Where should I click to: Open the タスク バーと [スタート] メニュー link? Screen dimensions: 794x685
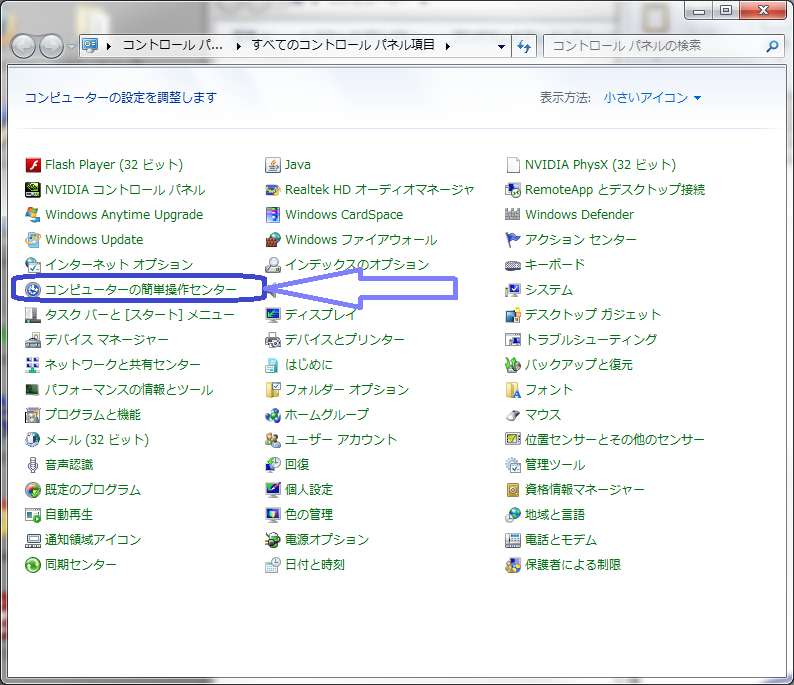click(x=140, y=315)
